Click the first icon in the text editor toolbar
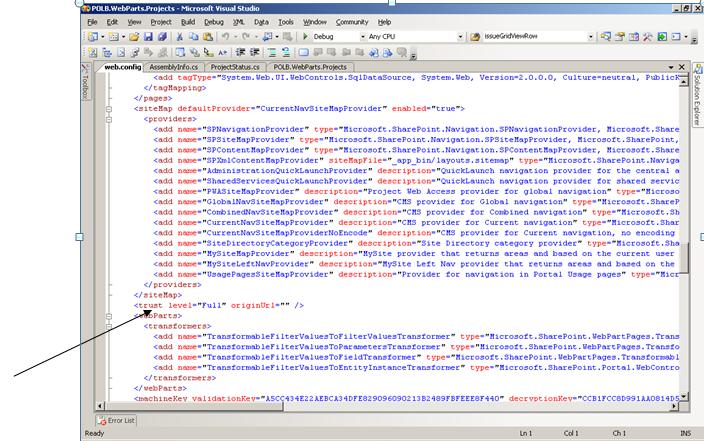The width and height of the screenshot is (704, 441). [x=93, y=53]
